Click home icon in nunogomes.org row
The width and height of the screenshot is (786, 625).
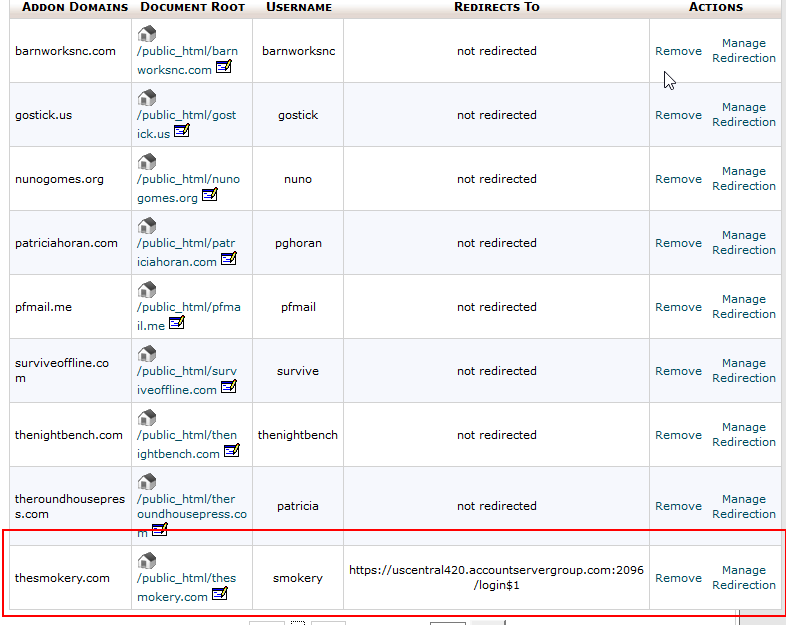[147, 162]
